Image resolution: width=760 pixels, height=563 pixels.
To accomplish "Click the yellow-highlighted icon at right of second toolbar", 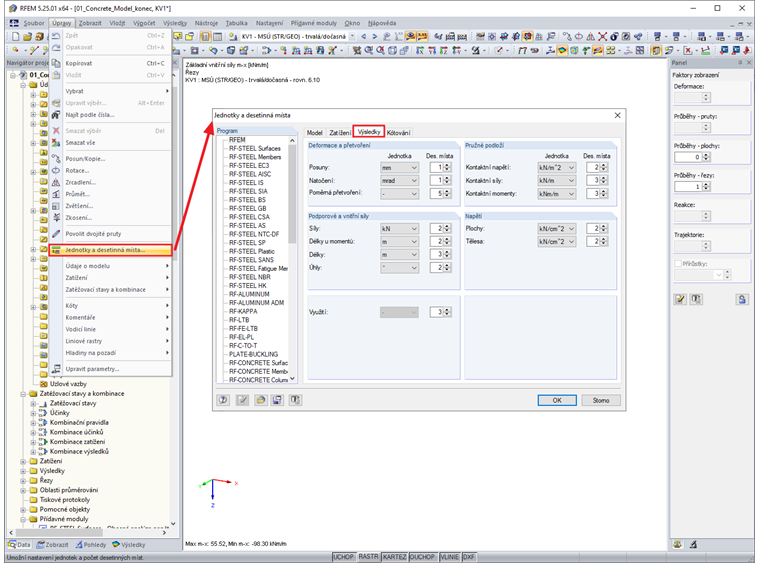I will 656,50.
